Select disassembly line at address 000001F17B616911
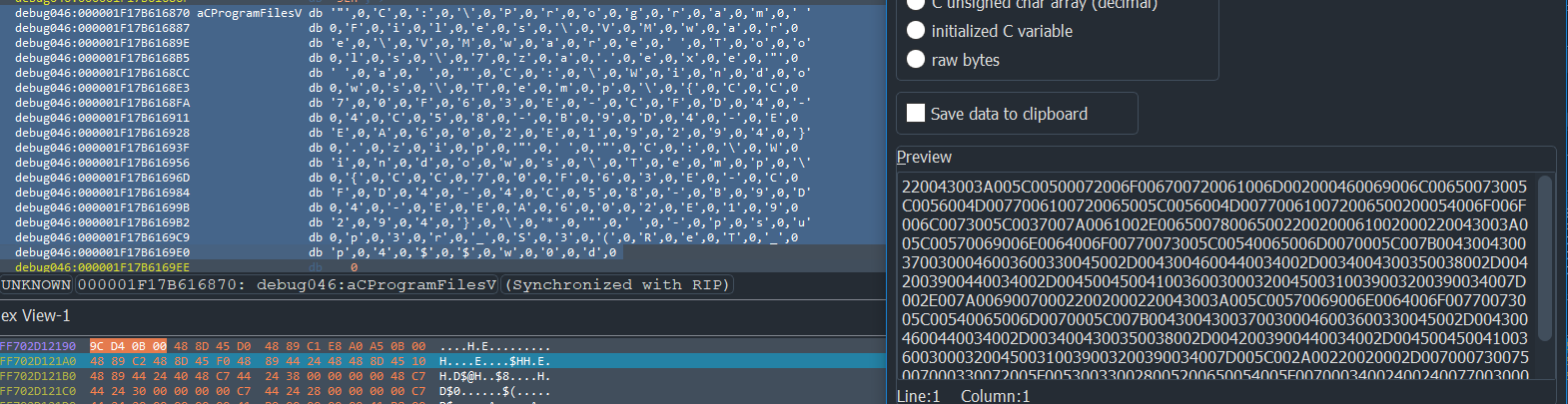Image resolution: width=1568 pixels, height=404 pixels. (x=441, y=118)
